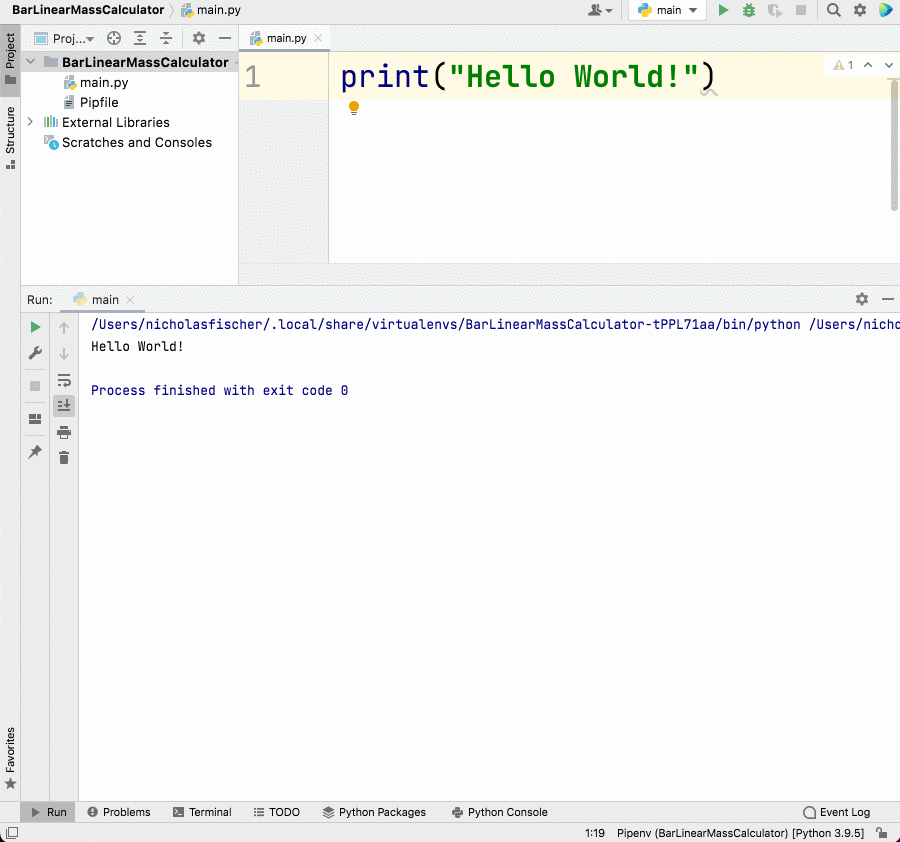Open the Event Log

click(x=836, y=812)
